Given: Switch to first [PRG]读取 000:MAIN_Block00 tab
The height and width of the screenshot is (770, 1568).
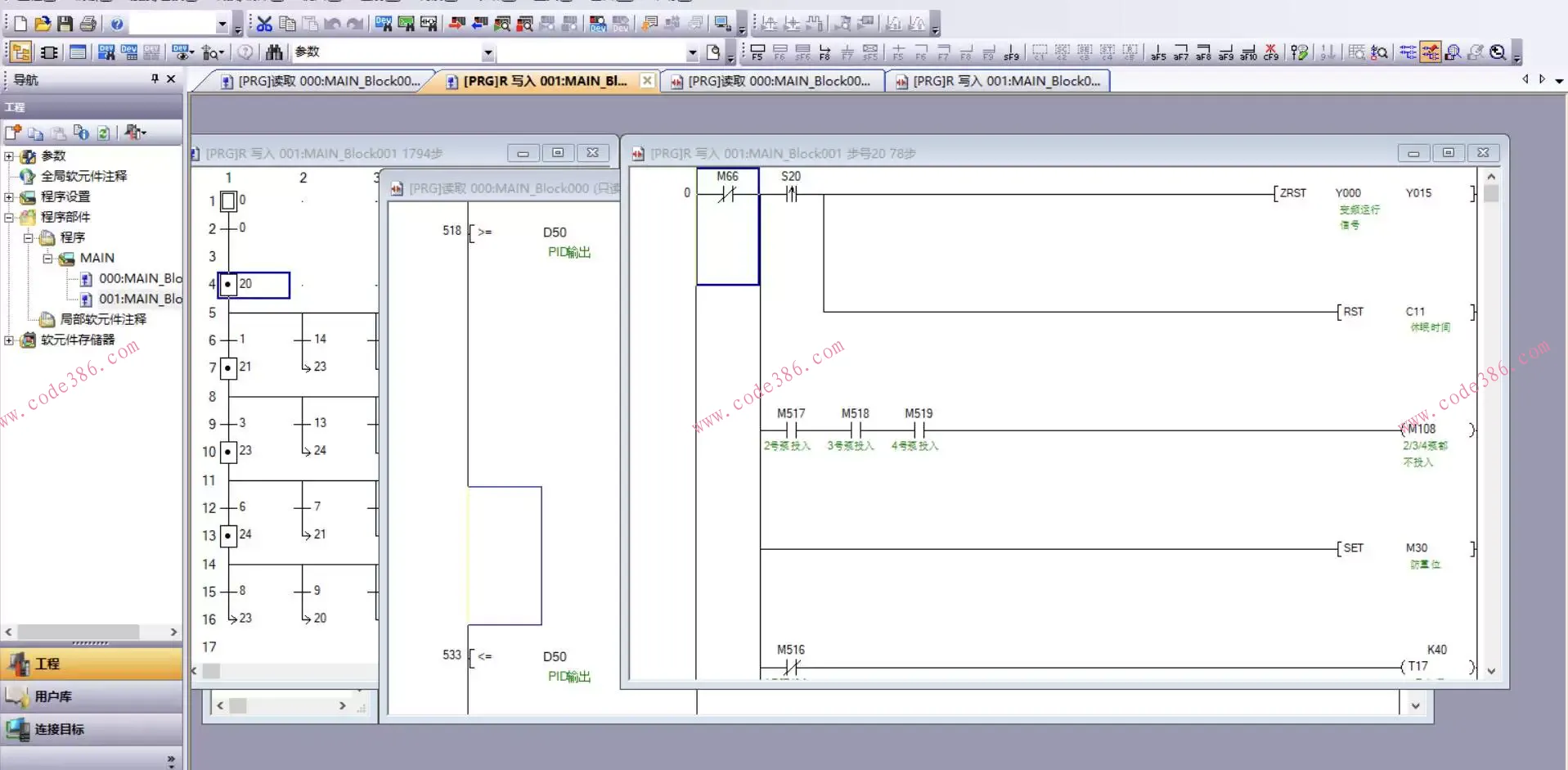Looking at the screenshot, I should coord(321,81).
